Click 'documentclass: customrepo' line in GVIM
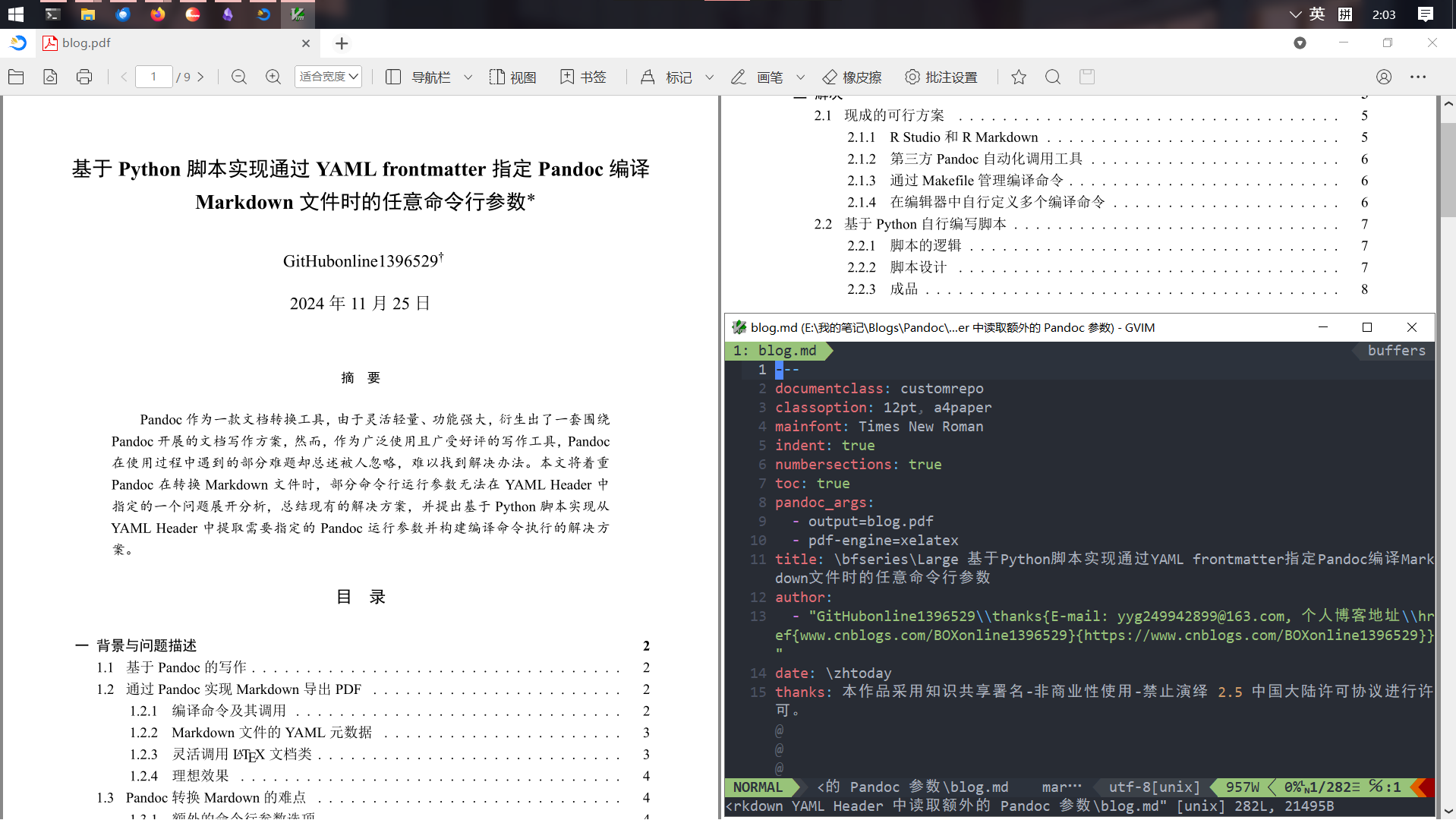This screenshot has width=1456, height=820. (879, 389)
